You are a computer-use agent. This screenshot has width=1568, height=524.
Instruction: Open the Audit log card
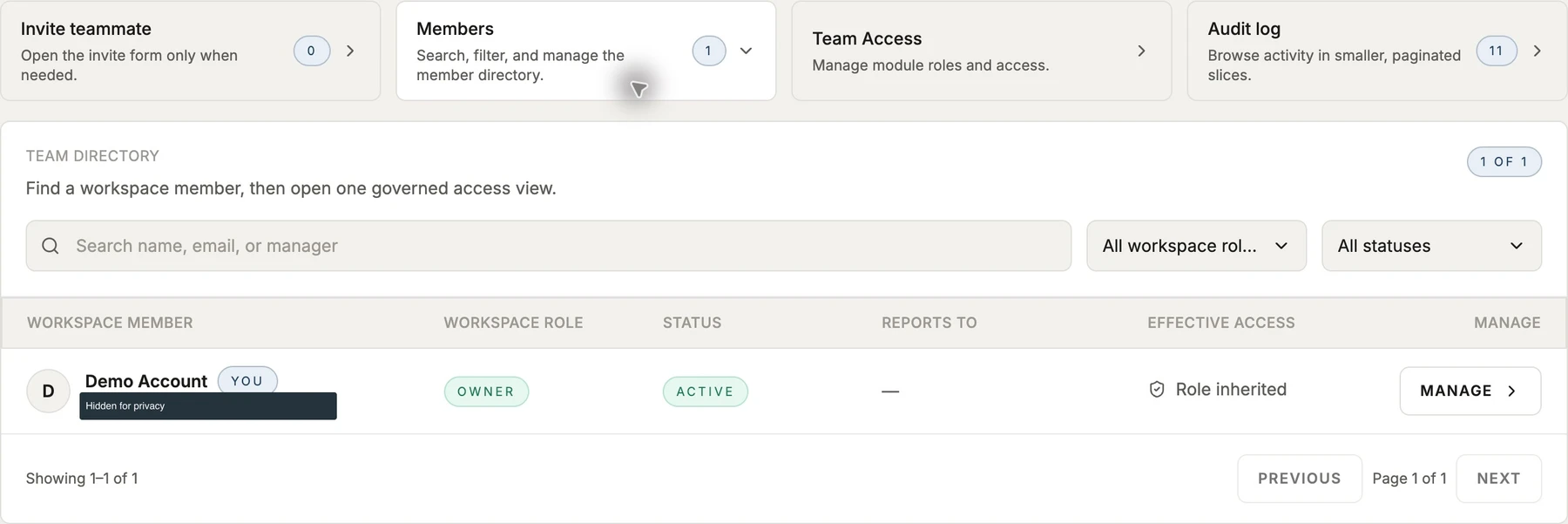coord(1376,51)
